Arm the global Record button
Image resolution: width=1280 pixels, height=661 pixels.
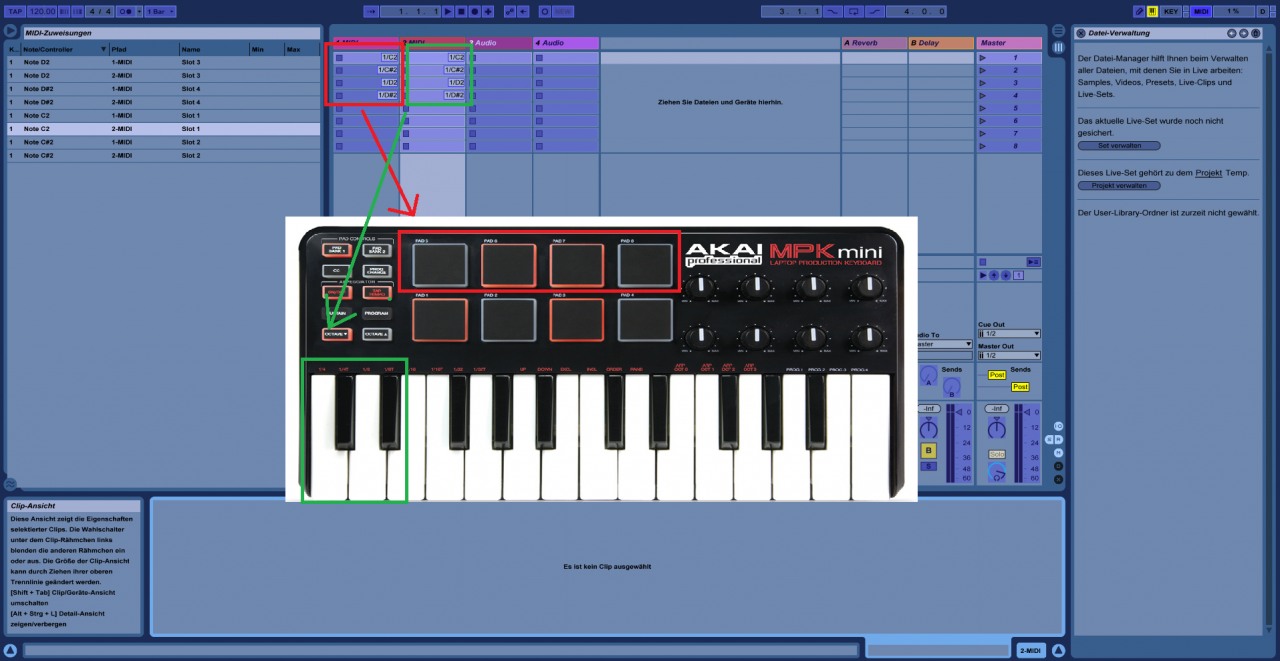(475, 11)
